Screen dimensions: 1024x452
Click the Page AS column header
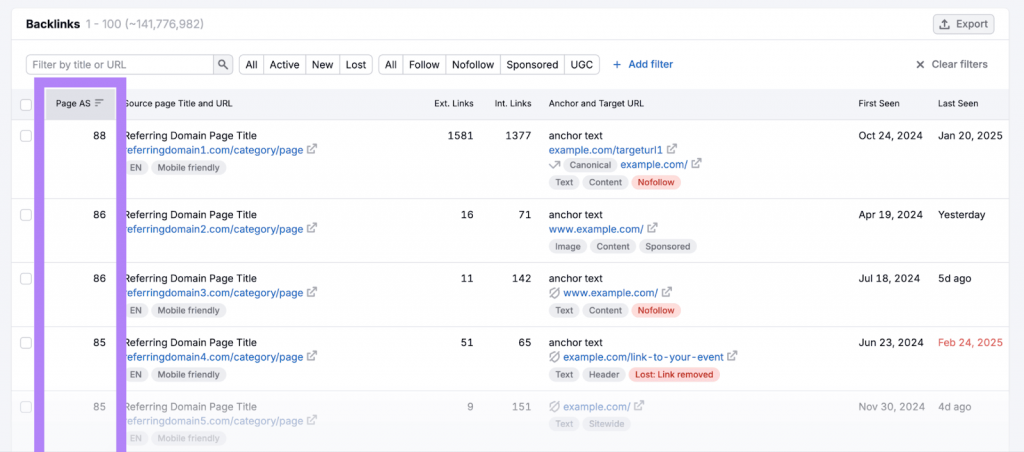80,104
